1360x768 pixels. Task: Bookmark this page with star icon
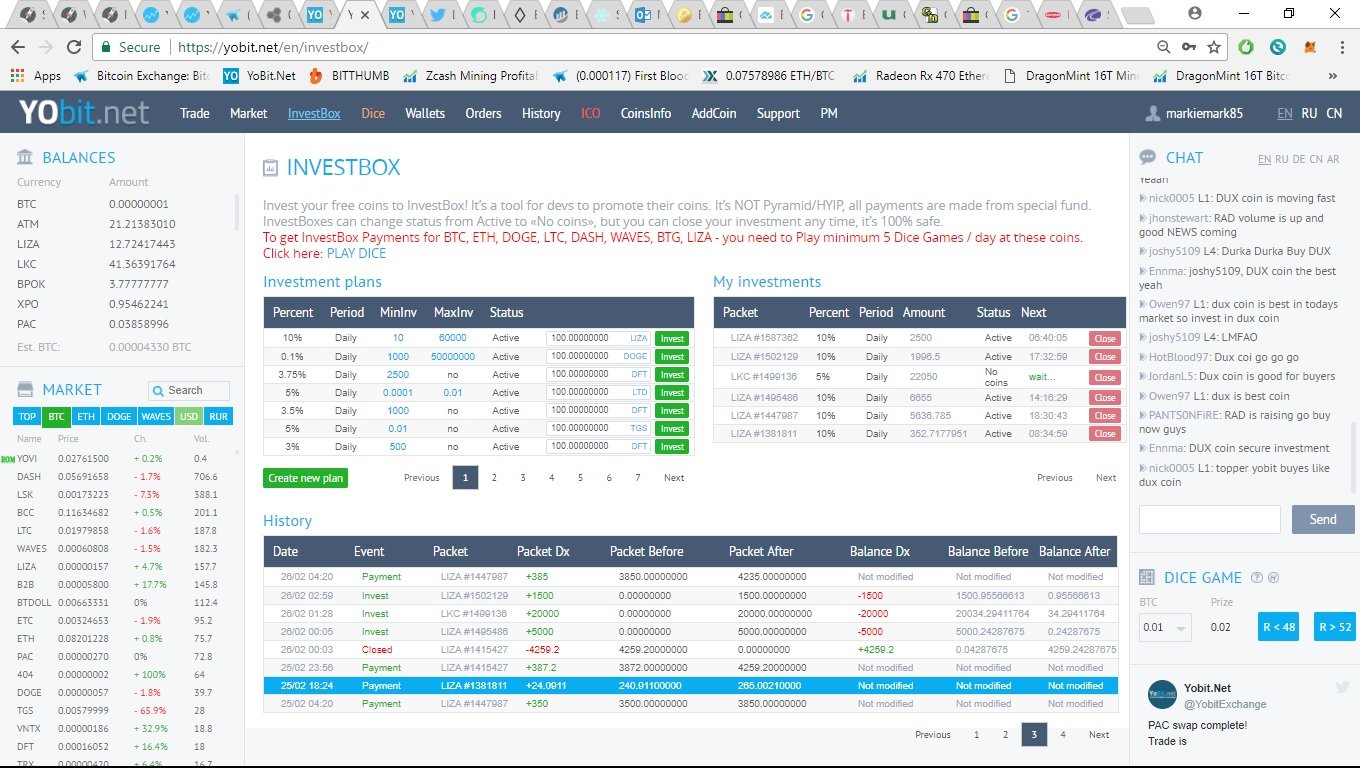pyautogui.click(x=1214, y=47)
